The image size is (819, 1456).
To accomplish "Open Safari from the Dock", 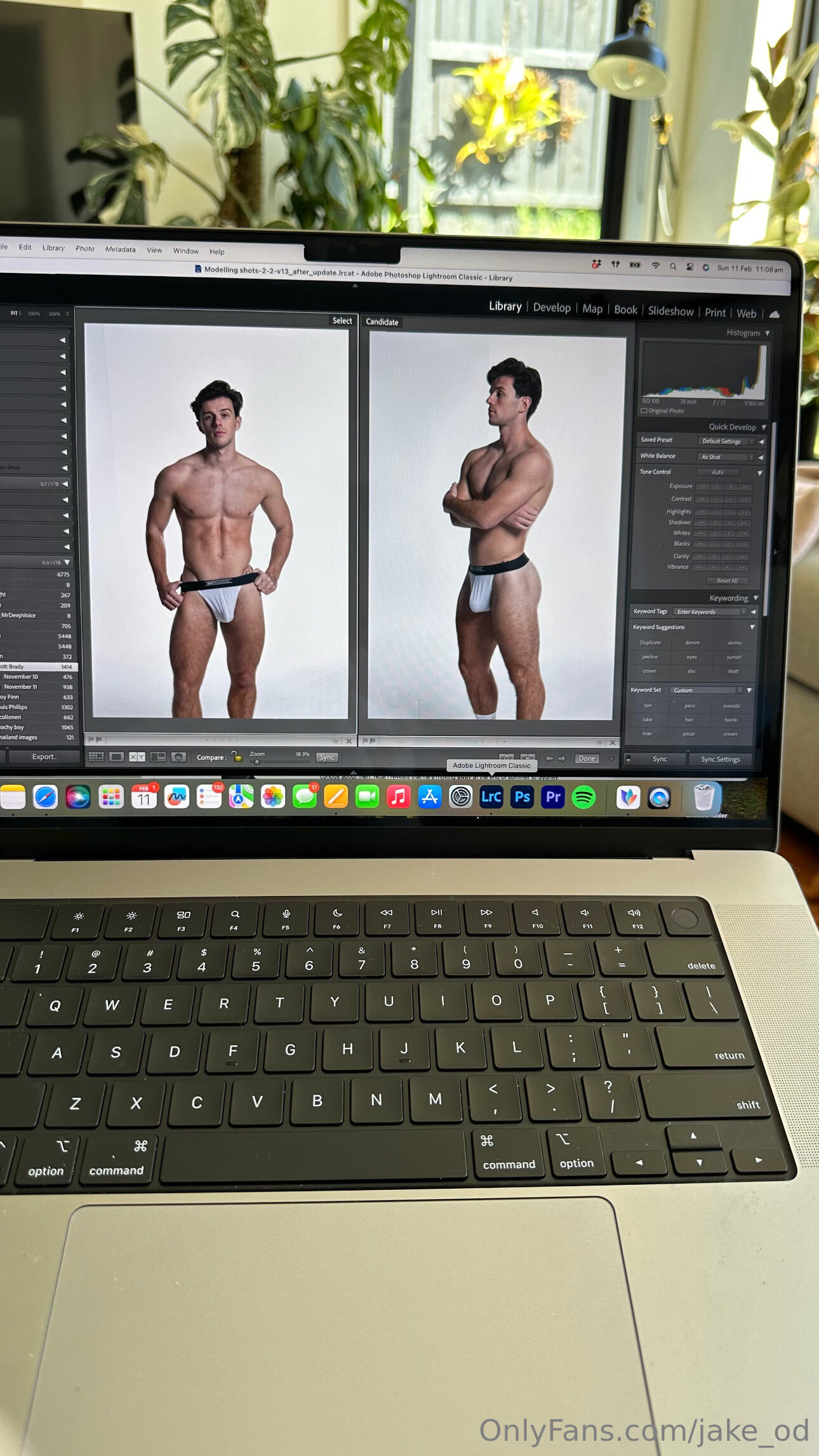I will point(45,796).
